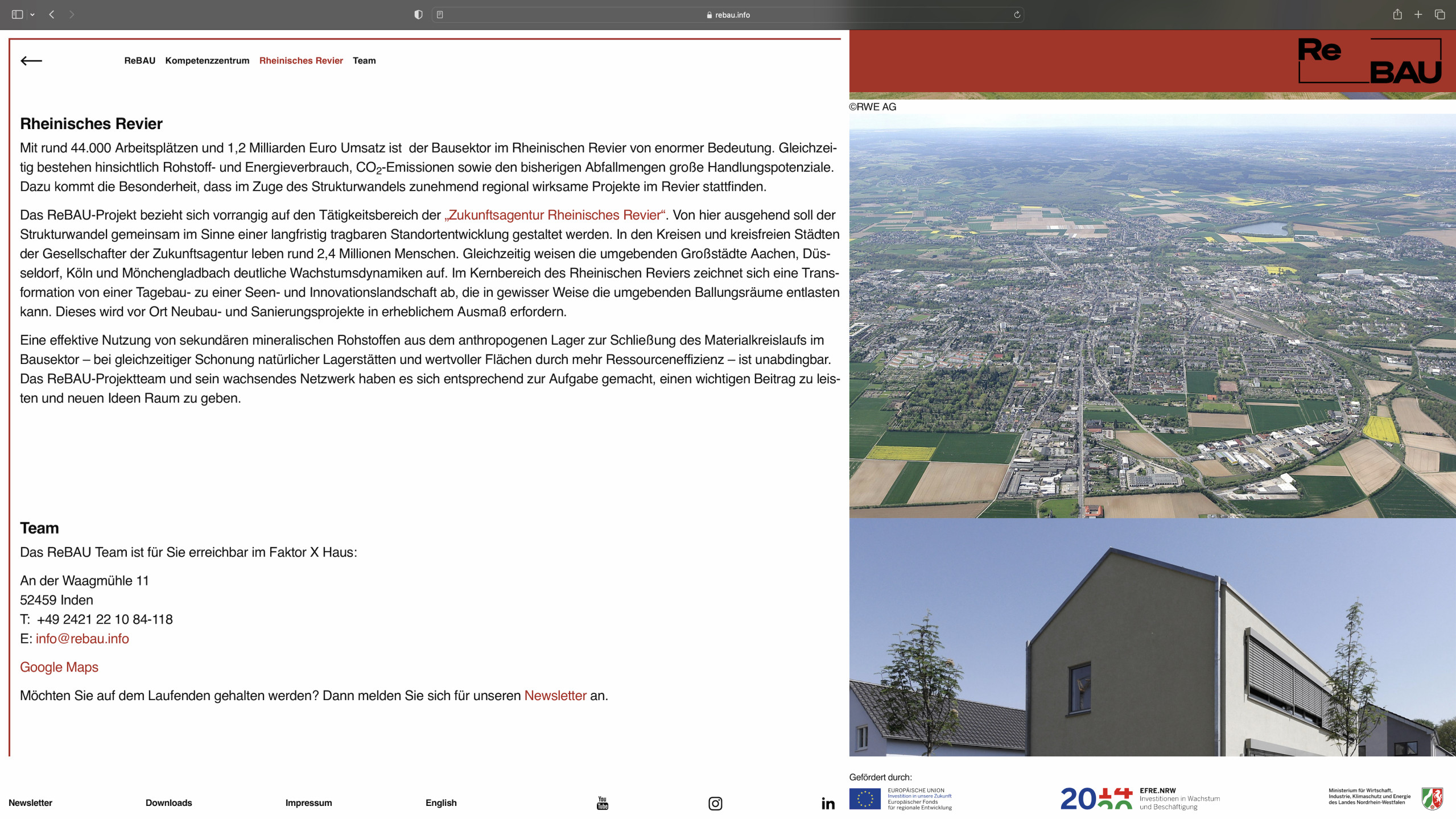Select the Kompetenzzentrum menu item
1456x819 pixels.
pos(207,61)
